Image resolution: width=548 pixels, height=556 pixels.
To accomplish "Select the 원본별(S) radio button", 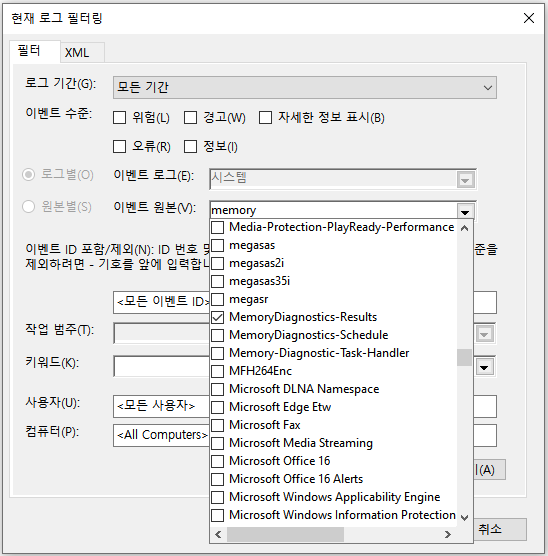I will pyautogui.click(x=28, y=206).
